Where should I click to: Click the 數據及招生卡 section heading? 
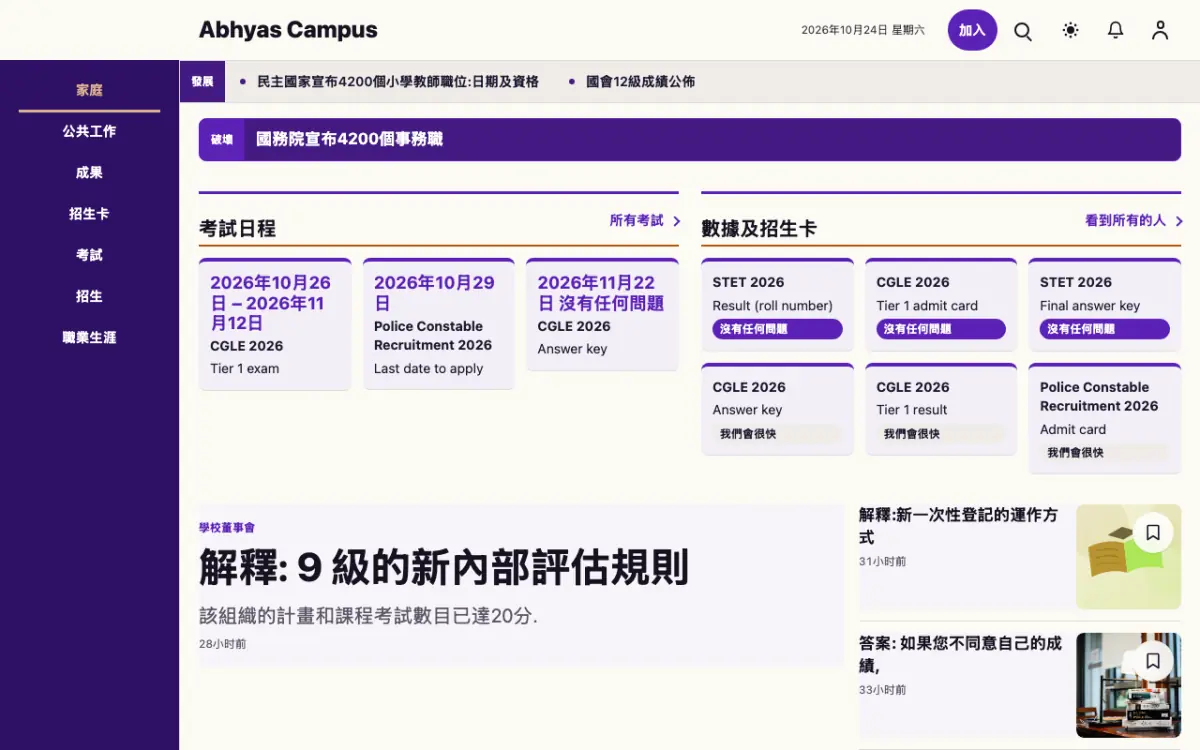click(x=759, y=229)
